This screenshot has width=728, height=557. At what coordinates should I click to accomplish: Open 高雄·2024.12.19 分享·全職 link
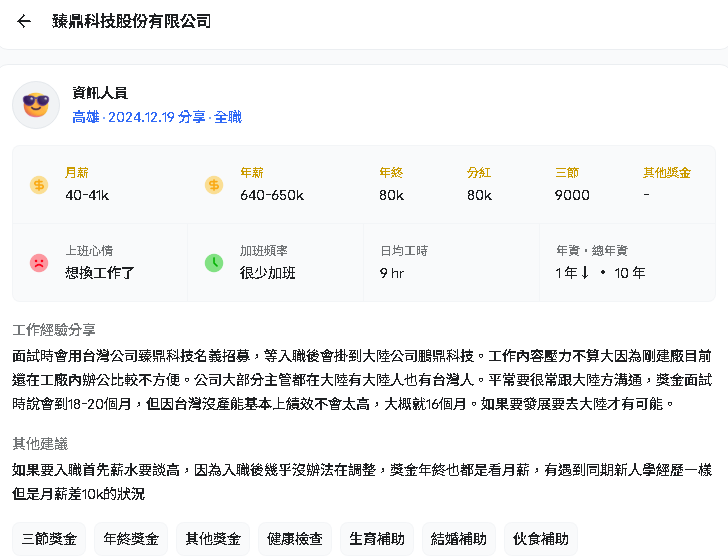(157, 117)
